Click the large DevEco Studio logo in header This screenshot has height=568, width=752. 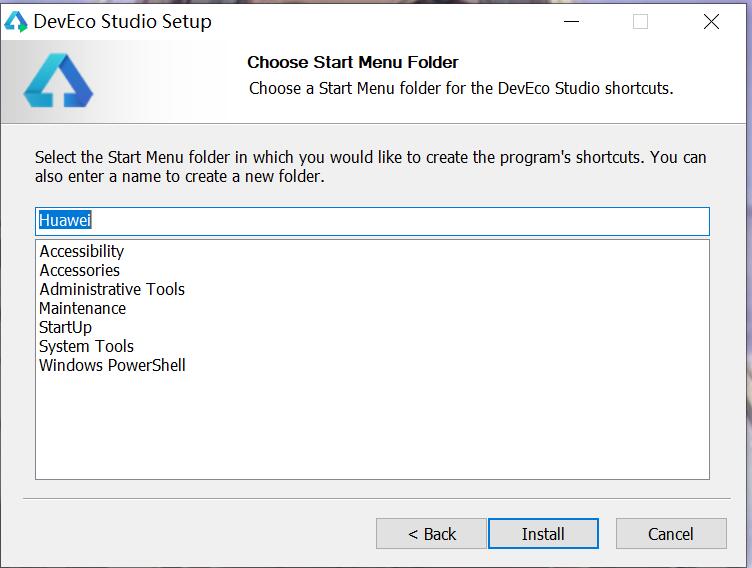pyautogui.click(x=59, y=81)
